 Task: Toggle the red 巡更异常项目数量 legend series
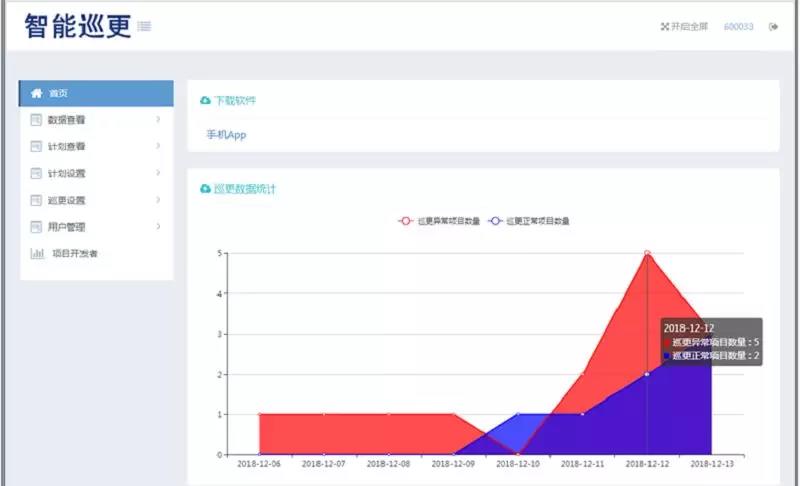click(439, 221)
